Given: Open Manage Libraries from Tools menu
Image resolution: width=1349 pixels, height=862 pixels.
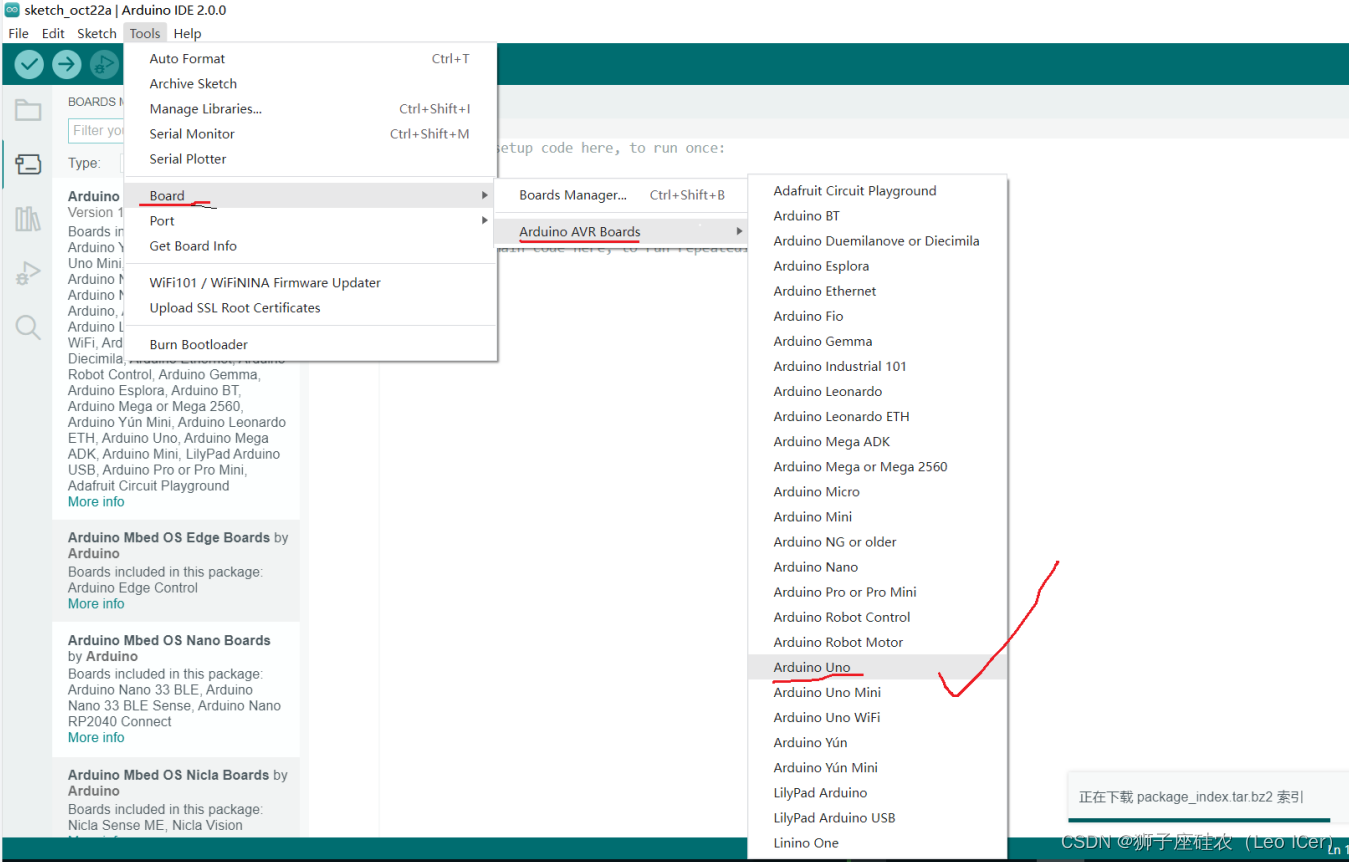Looking at the screenshot, I should [x=310, y=109].
